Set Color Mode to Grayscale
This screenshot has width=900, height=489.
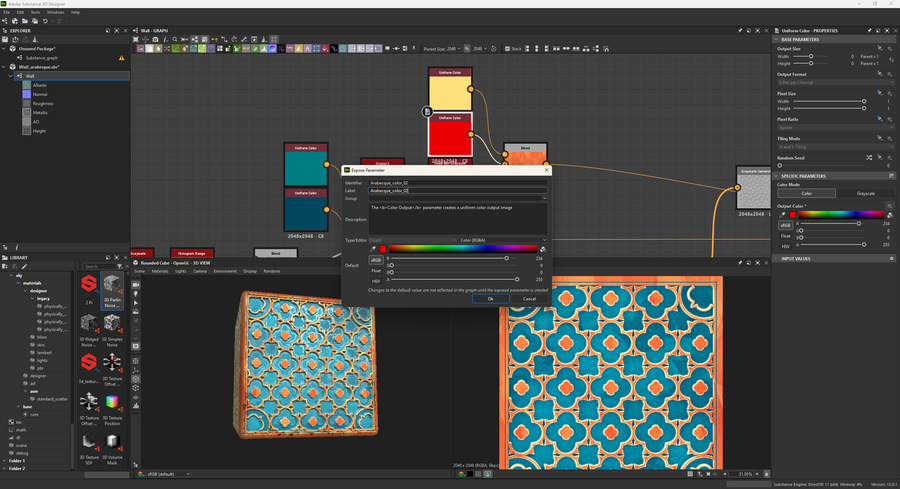click(x=864, y=193)
